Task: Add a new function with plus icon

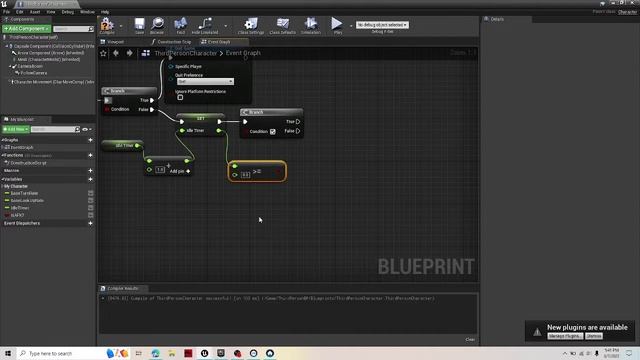Action: click(x=90, y=156)
